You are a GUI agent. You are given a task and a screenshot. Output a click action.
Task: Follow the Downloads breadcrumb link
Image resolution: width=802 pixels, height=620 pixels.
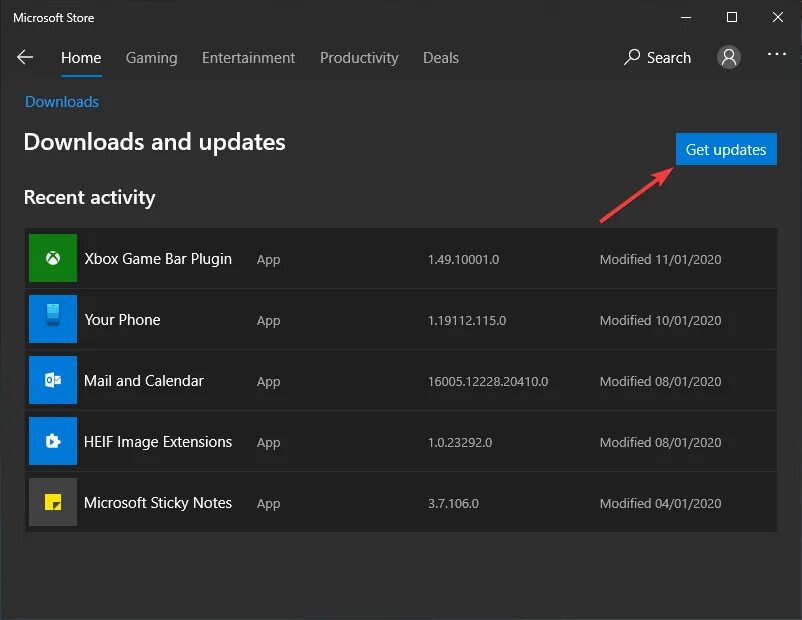point(62,102)
